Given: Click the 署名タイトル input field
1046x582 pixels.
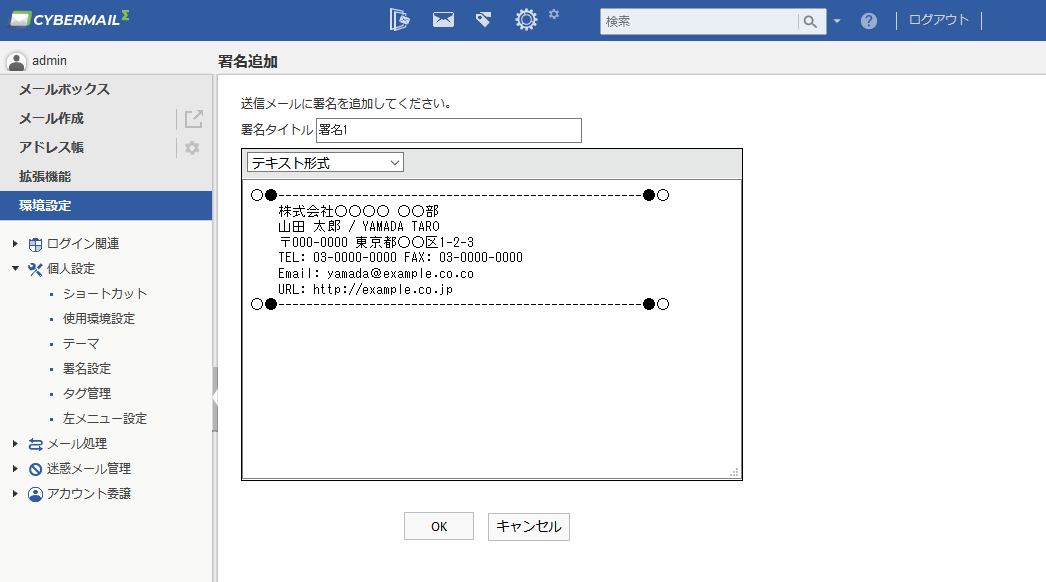Looking at the screenshot, I should click(x=448, y=130).
